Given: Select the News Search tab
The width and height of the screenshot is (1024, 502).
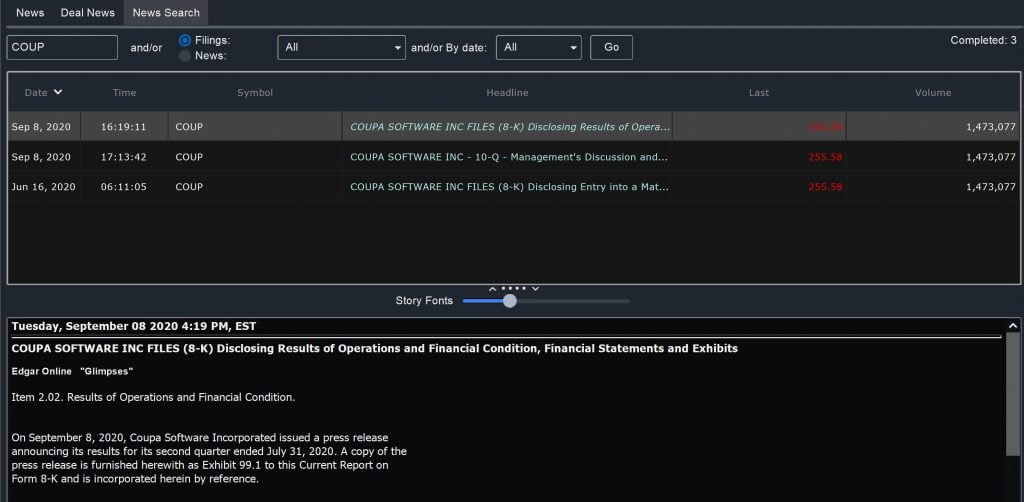Looking at the screenshot, I should point(166,12).
